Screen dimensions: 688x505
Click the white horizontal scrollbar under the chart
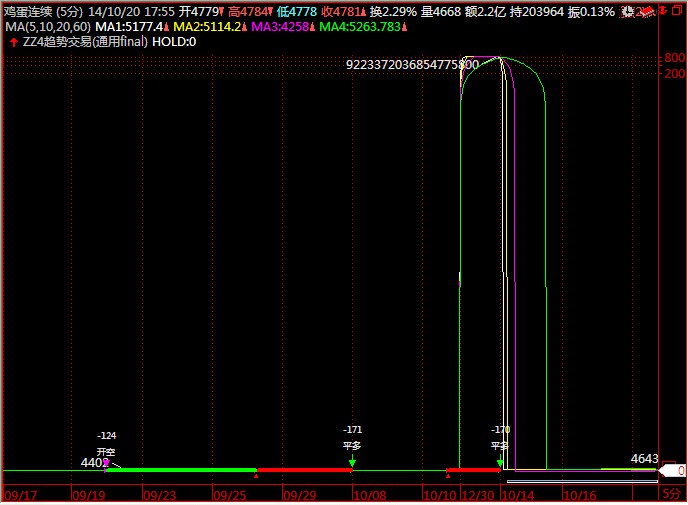(580, 481)
